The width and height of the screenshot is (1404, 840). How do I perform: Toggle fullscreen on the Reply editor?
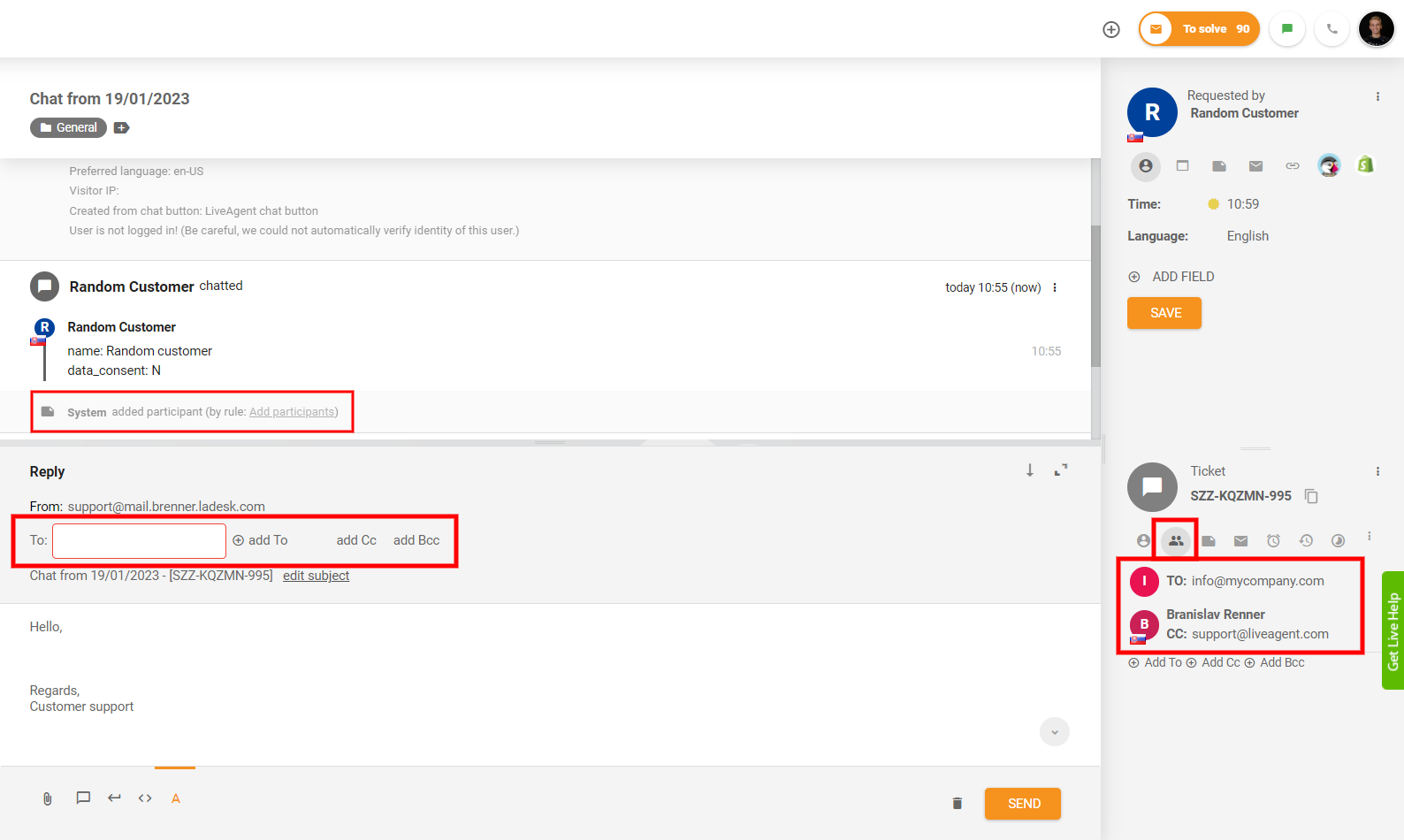point(1061,470)
